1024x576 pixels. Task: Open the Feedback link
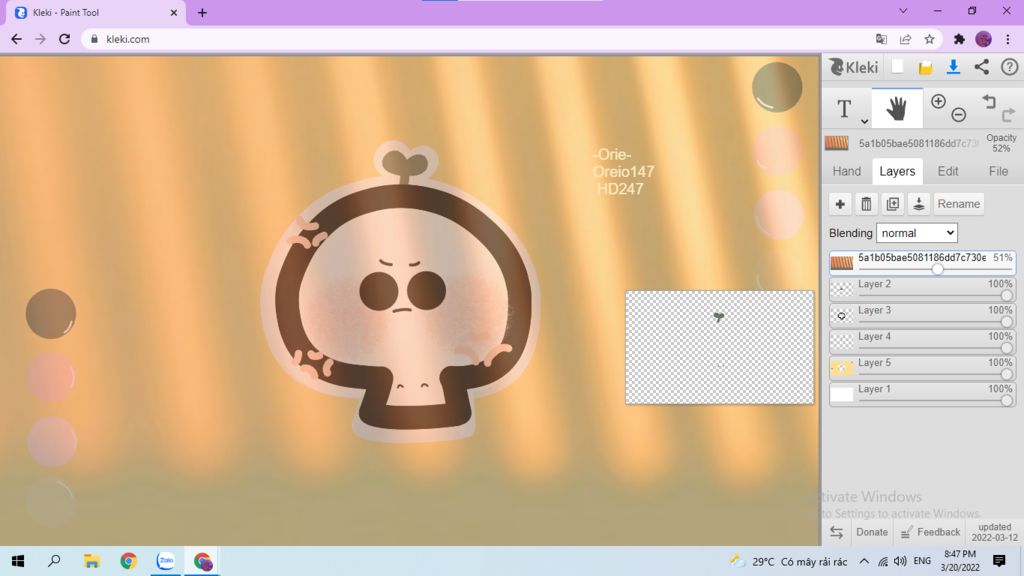coord(931,532)
